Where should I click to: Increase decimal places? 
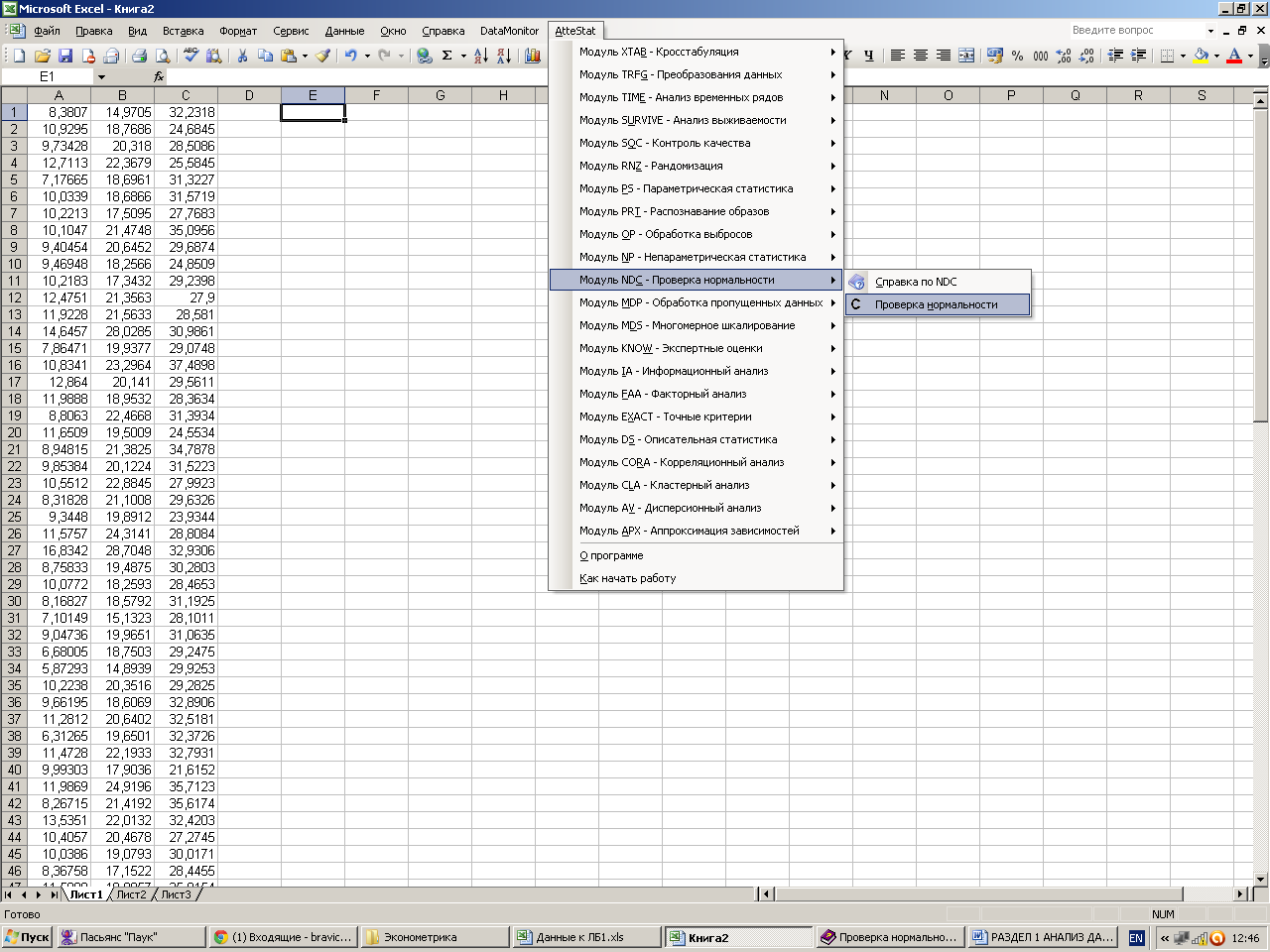(x=1064, y=56)
